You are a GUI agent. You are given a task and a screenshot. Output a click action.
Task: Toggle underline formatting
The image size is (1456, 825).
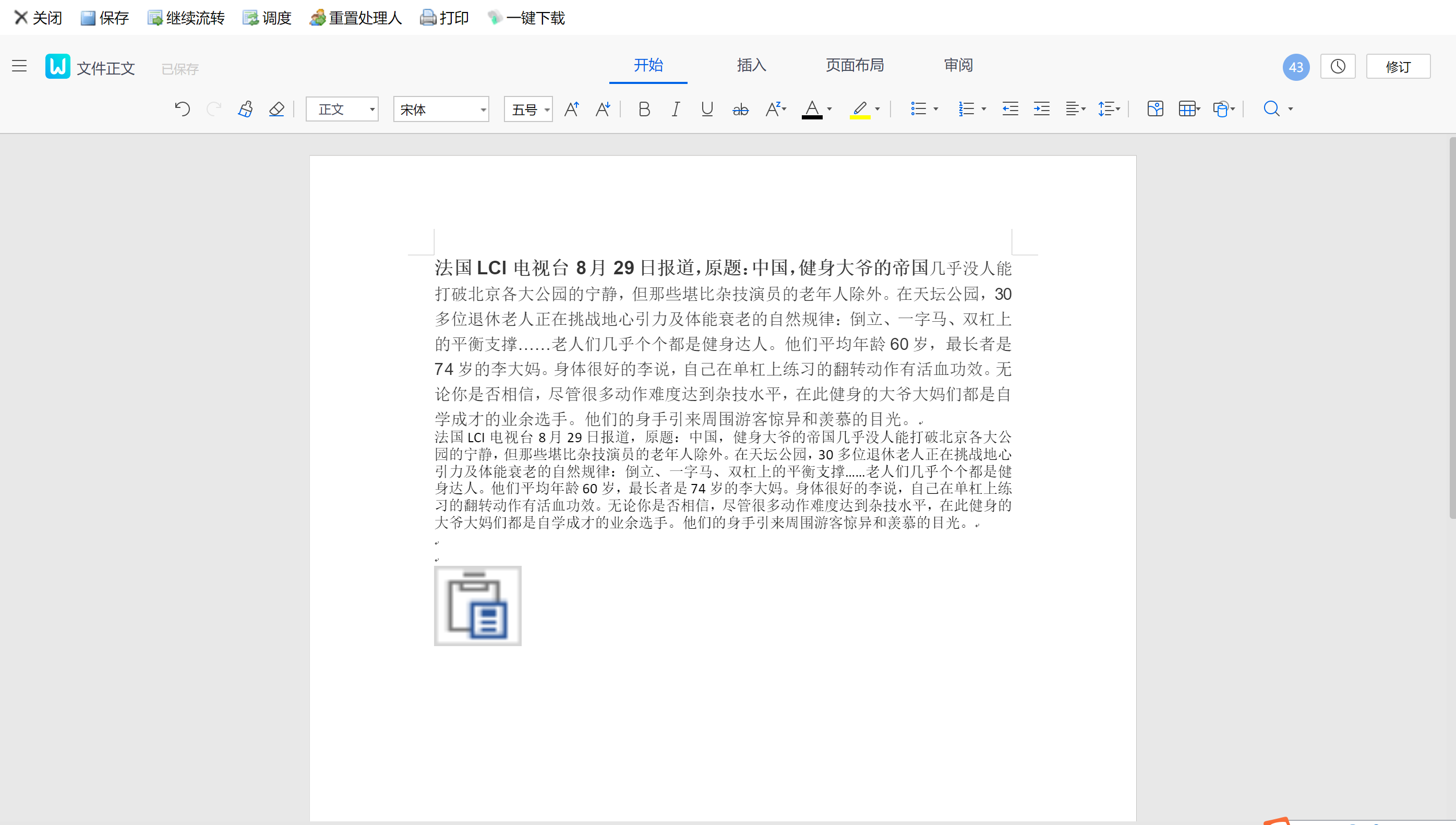tap(707, 109)
